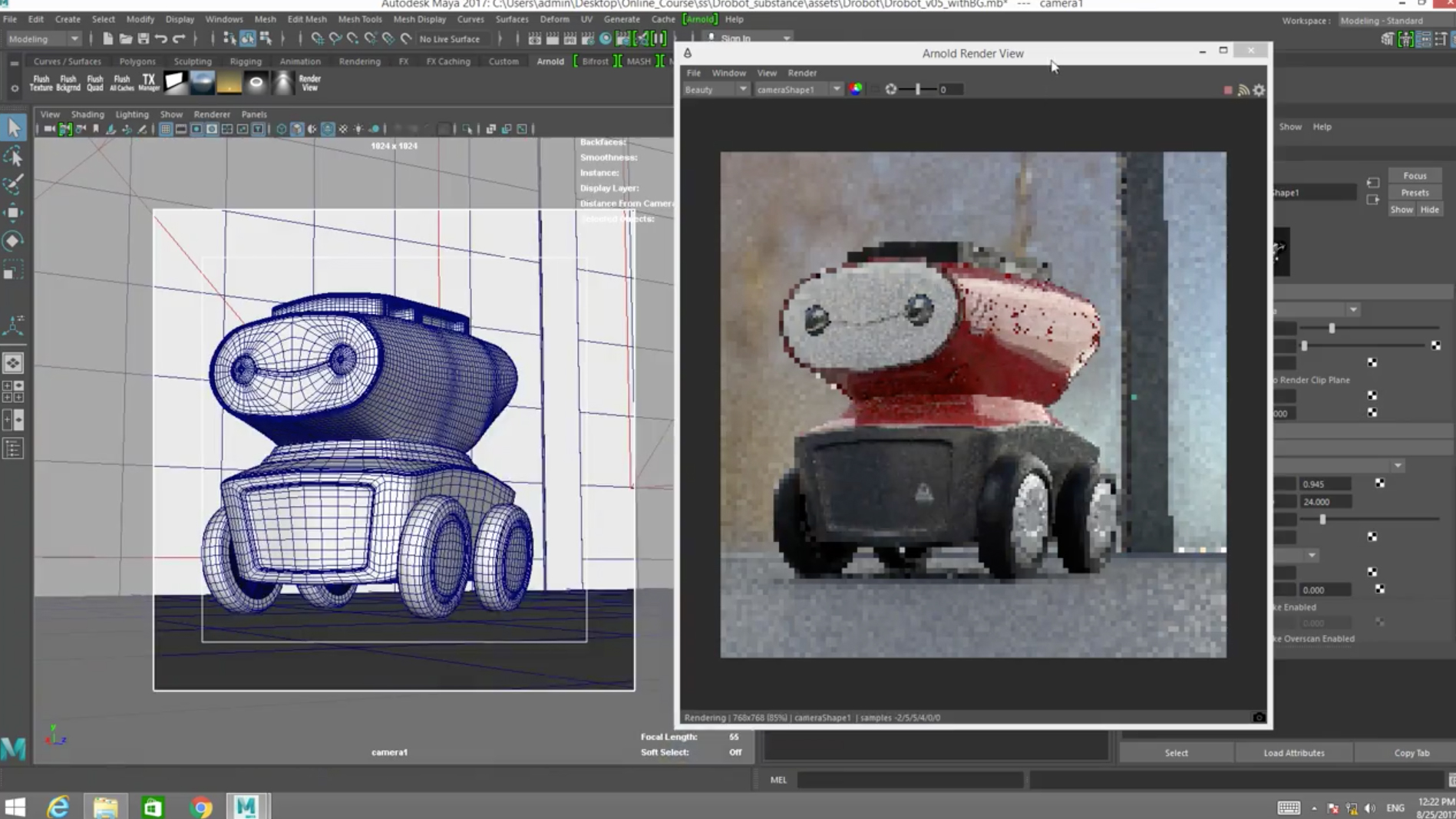
Task: Create an Arnold skydome light from shelf
Action: pyautogui.click(x=203, y=83)
